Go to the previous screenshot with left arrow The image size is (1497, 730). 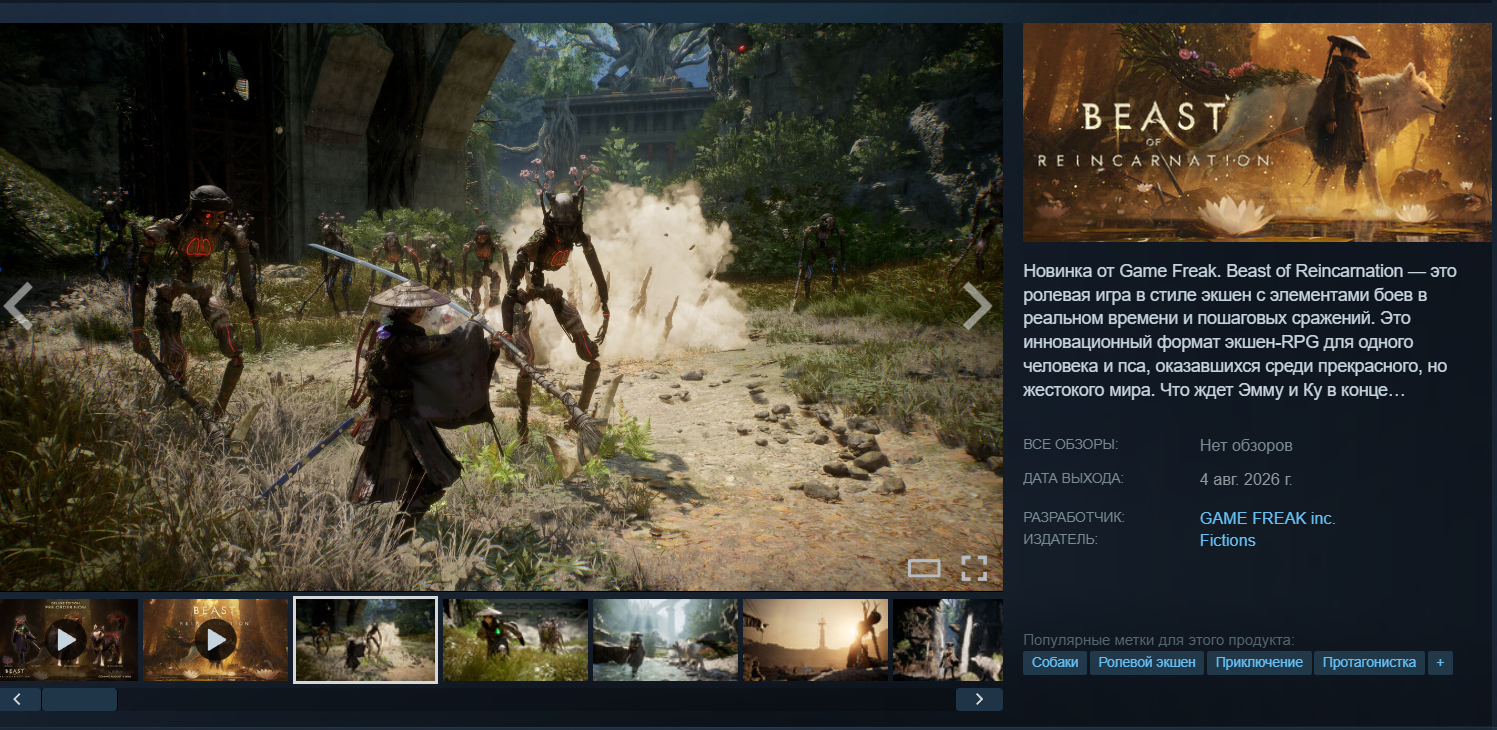click(x=17, y=306)
